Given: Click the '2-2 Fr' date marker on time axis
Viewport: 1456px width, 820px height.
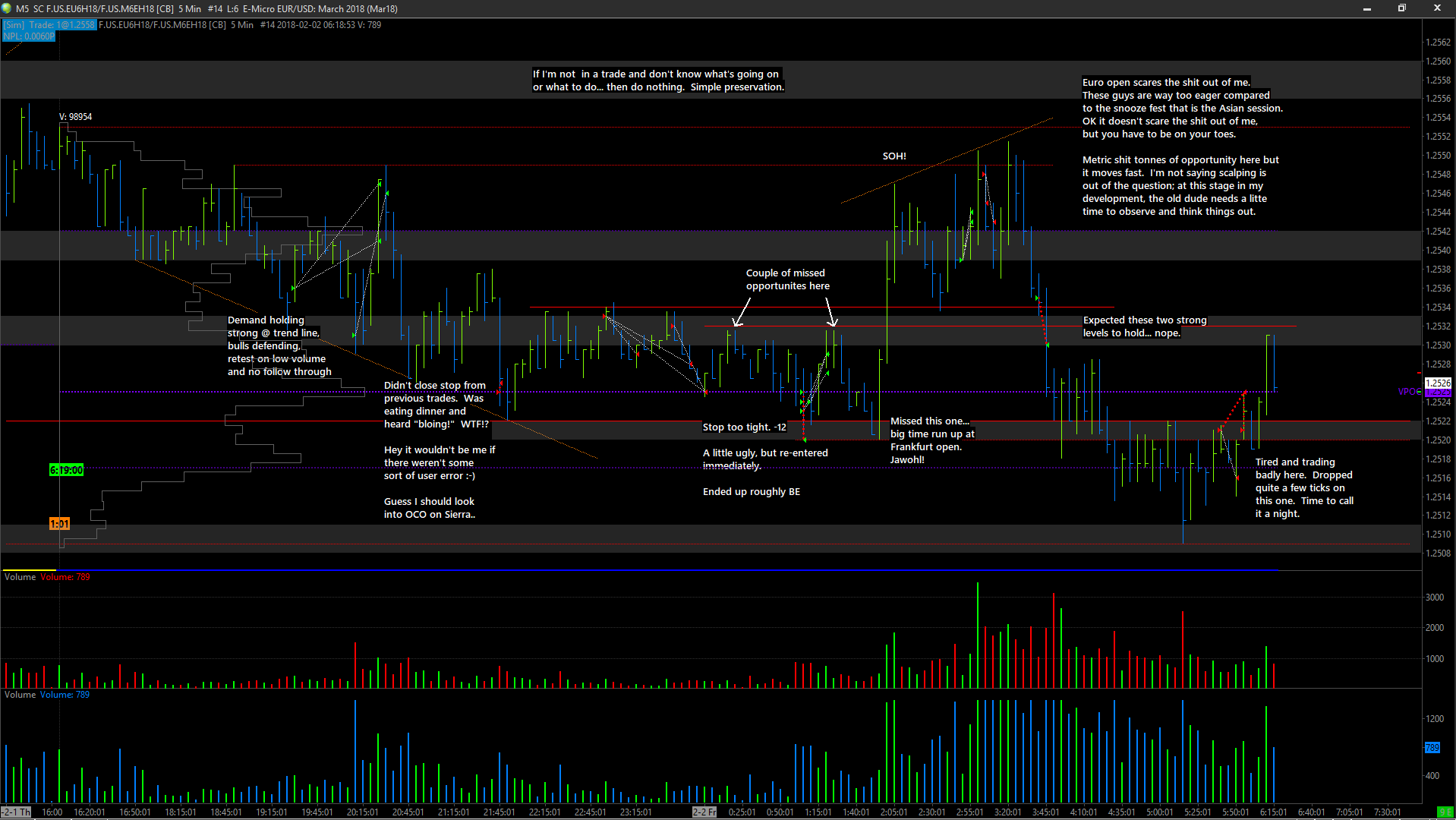Looking at the screenshot, I should click(704, 812).
